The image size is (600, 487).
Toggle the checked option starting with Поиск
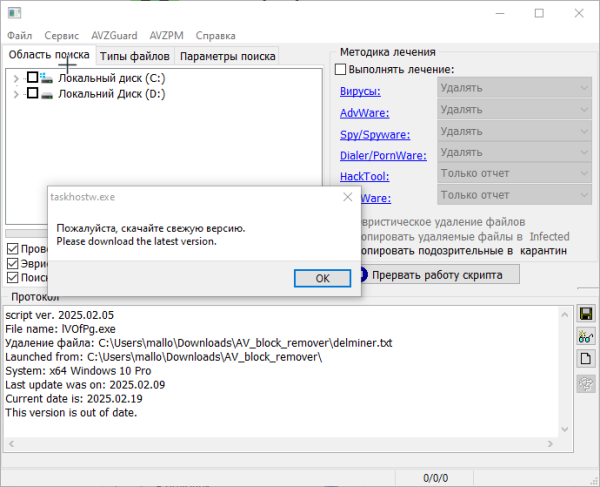pos(13,277)
